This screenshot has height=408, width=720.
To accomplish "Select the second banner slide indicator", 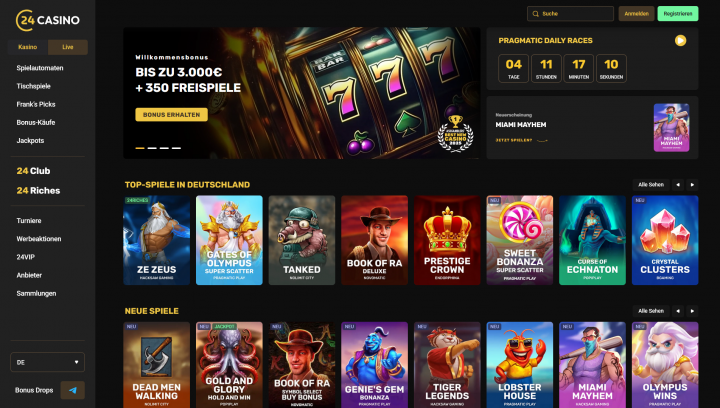I will (152, 148).
